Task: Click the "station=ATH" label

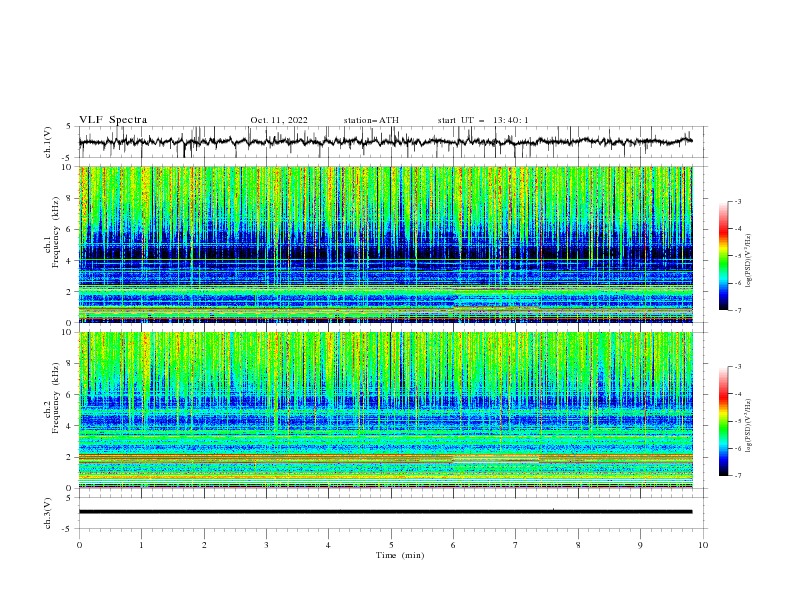Action: (371, 120)
